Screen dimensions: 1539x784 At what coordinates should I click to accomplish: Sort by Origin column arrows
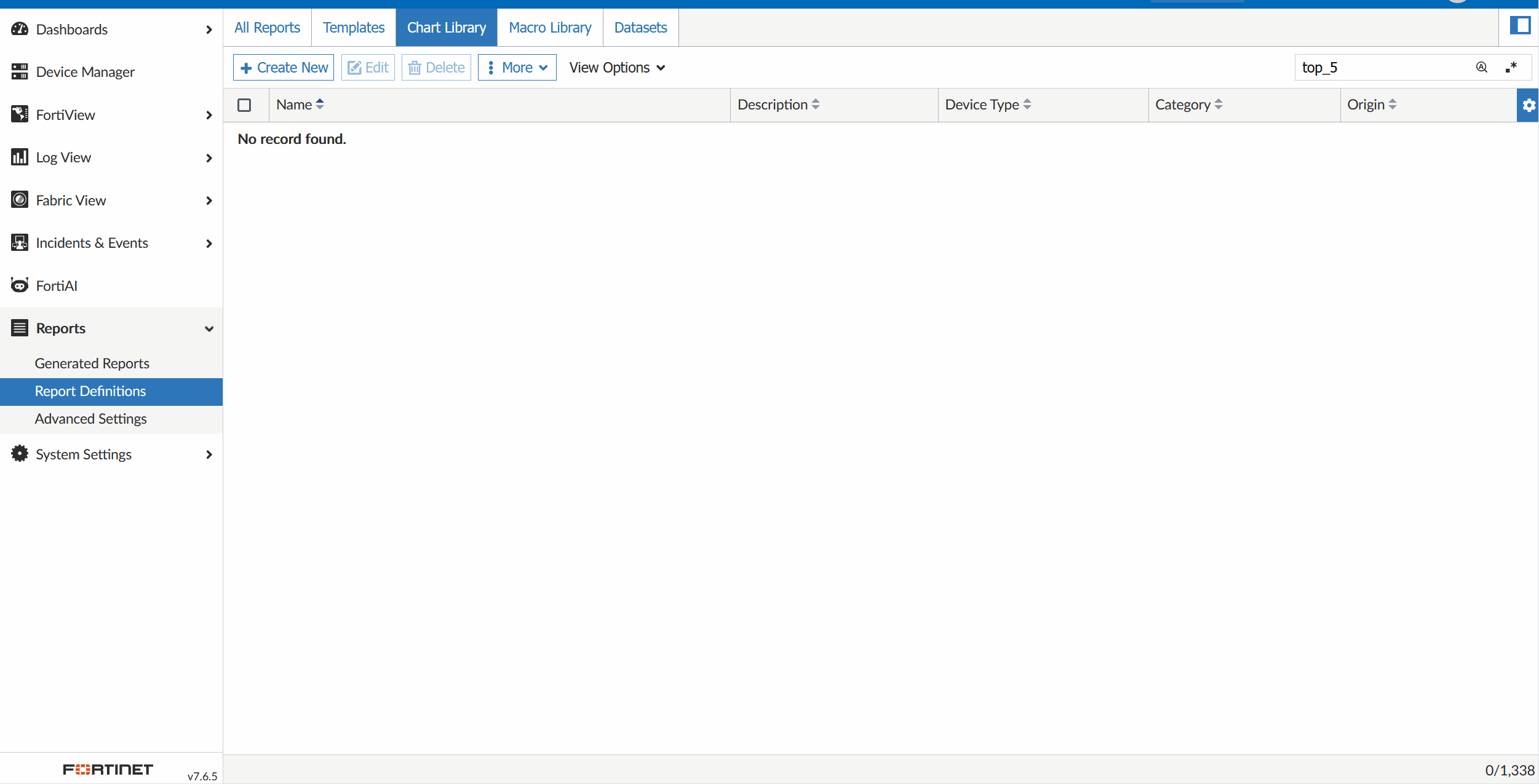click(1393, 105)
